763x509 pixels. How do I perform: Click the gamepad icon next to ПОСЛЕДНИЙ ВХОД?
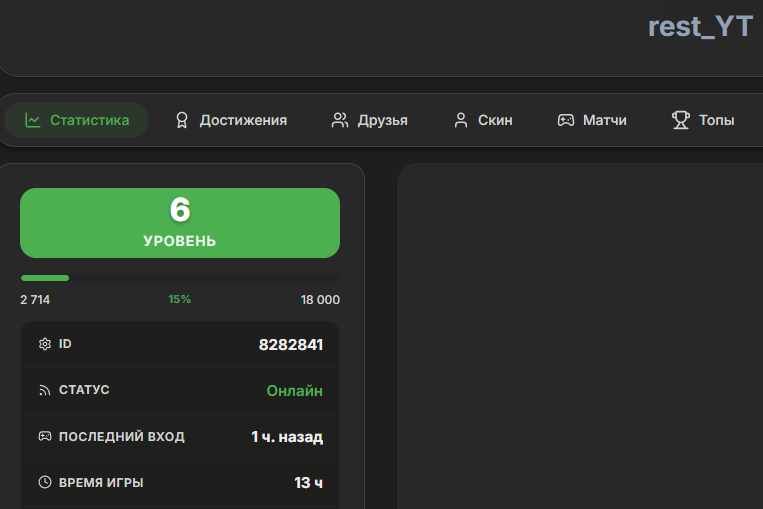click(45, 436)
